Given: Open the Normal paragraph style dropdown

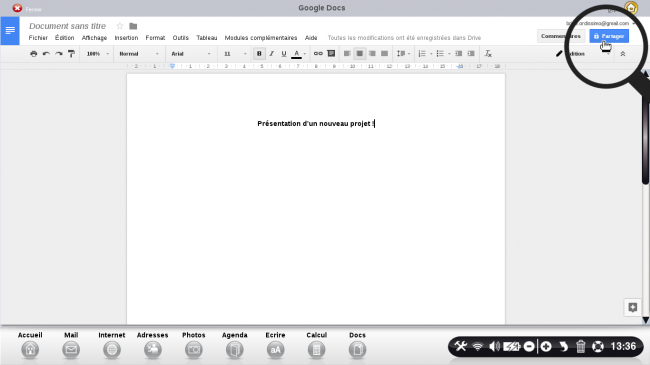Looking at the screenshot, I should pos(138,54).
